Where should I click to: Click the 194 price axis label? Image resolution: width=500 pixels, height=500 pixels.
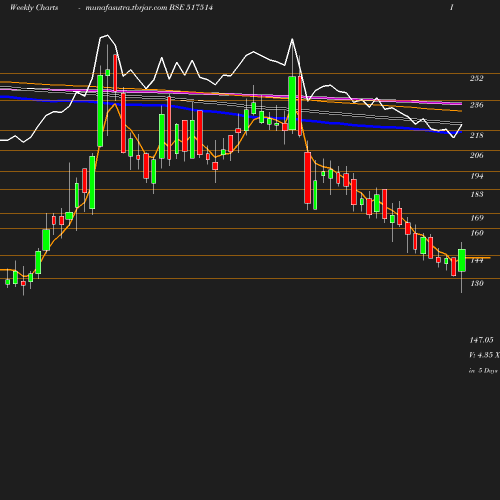coord(476,176)
